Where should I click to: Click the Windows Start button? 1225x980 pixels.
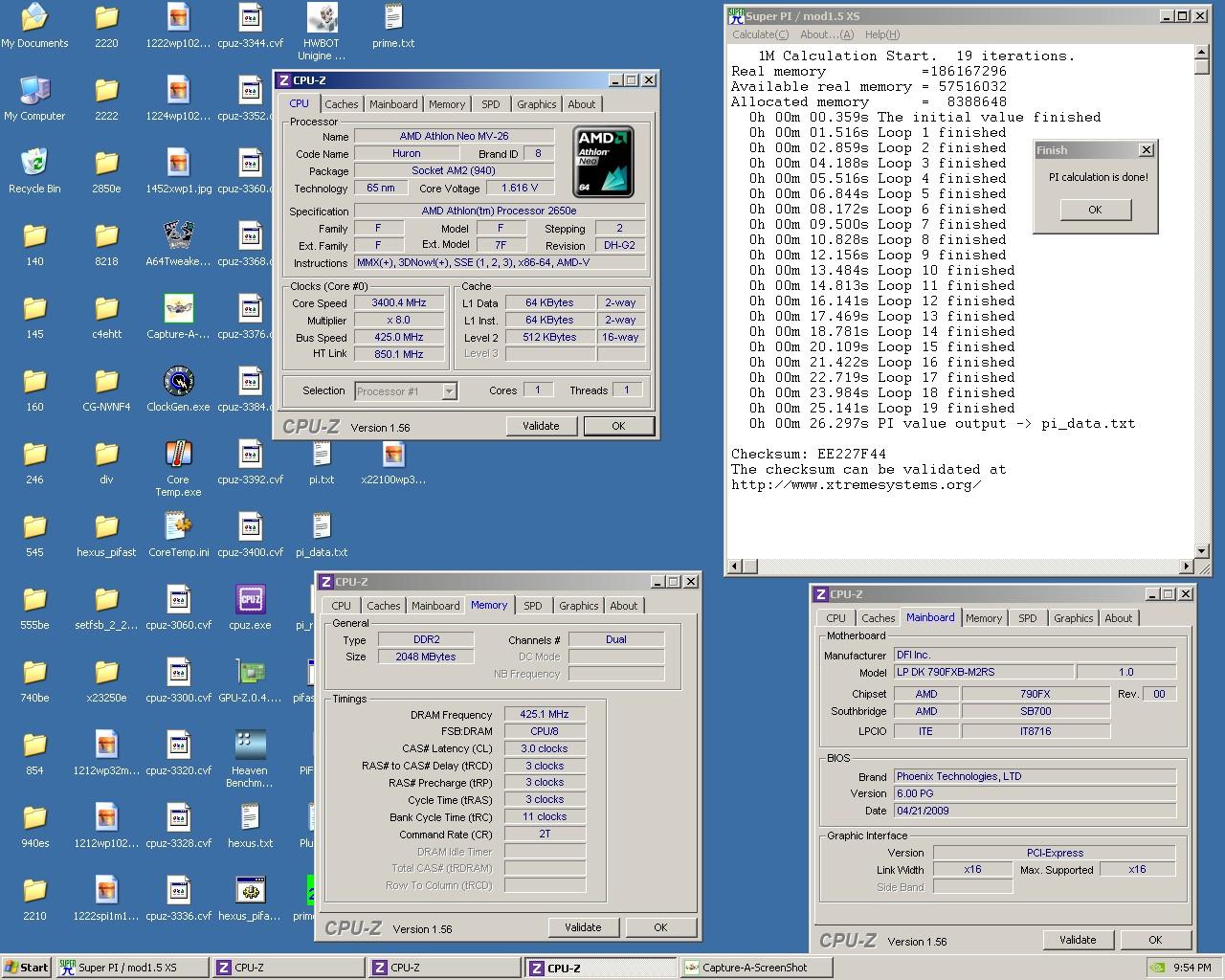tap(26, 968)
